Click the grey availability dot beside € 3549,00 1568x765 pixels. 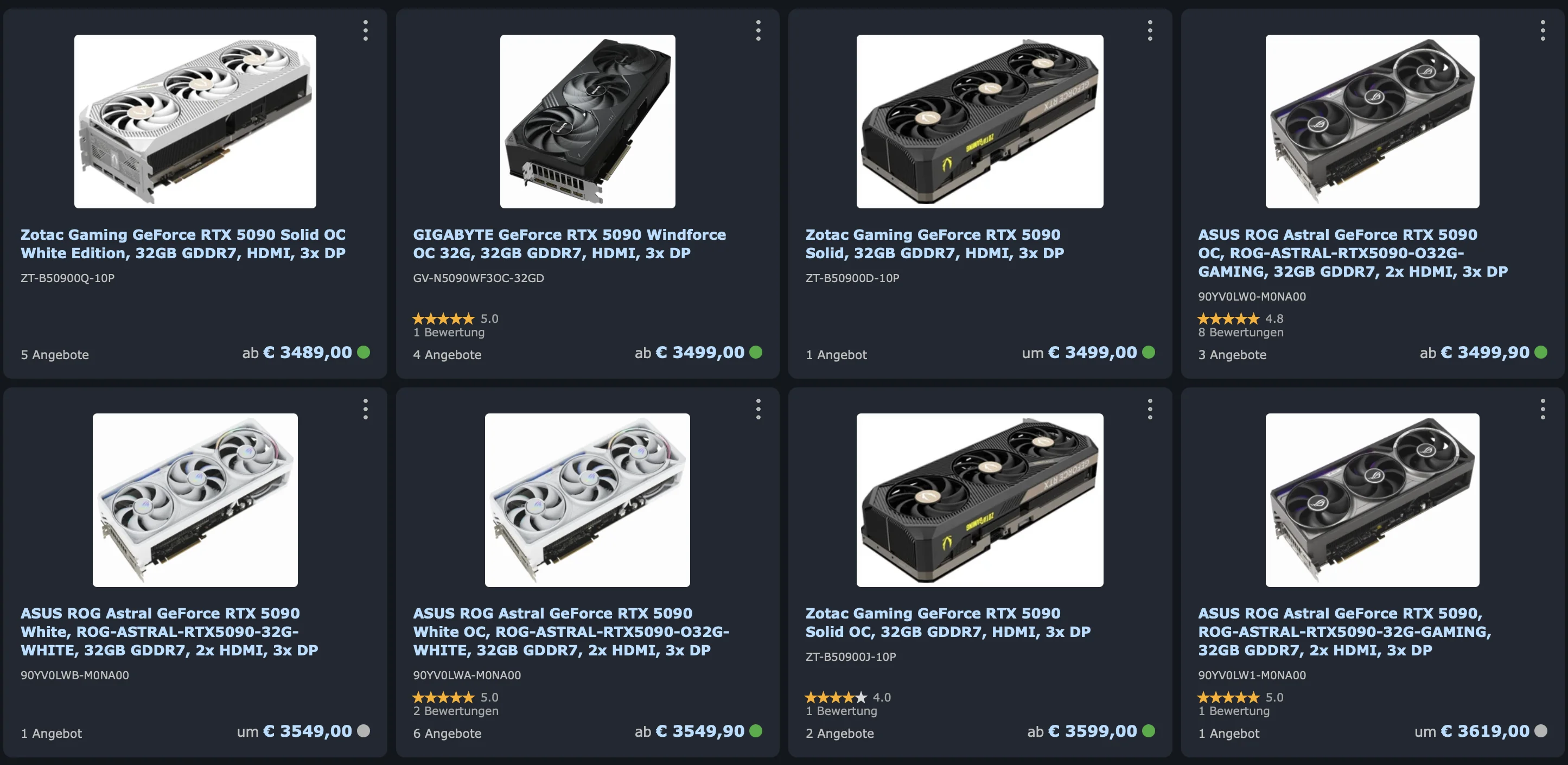[x=364, y=731]
